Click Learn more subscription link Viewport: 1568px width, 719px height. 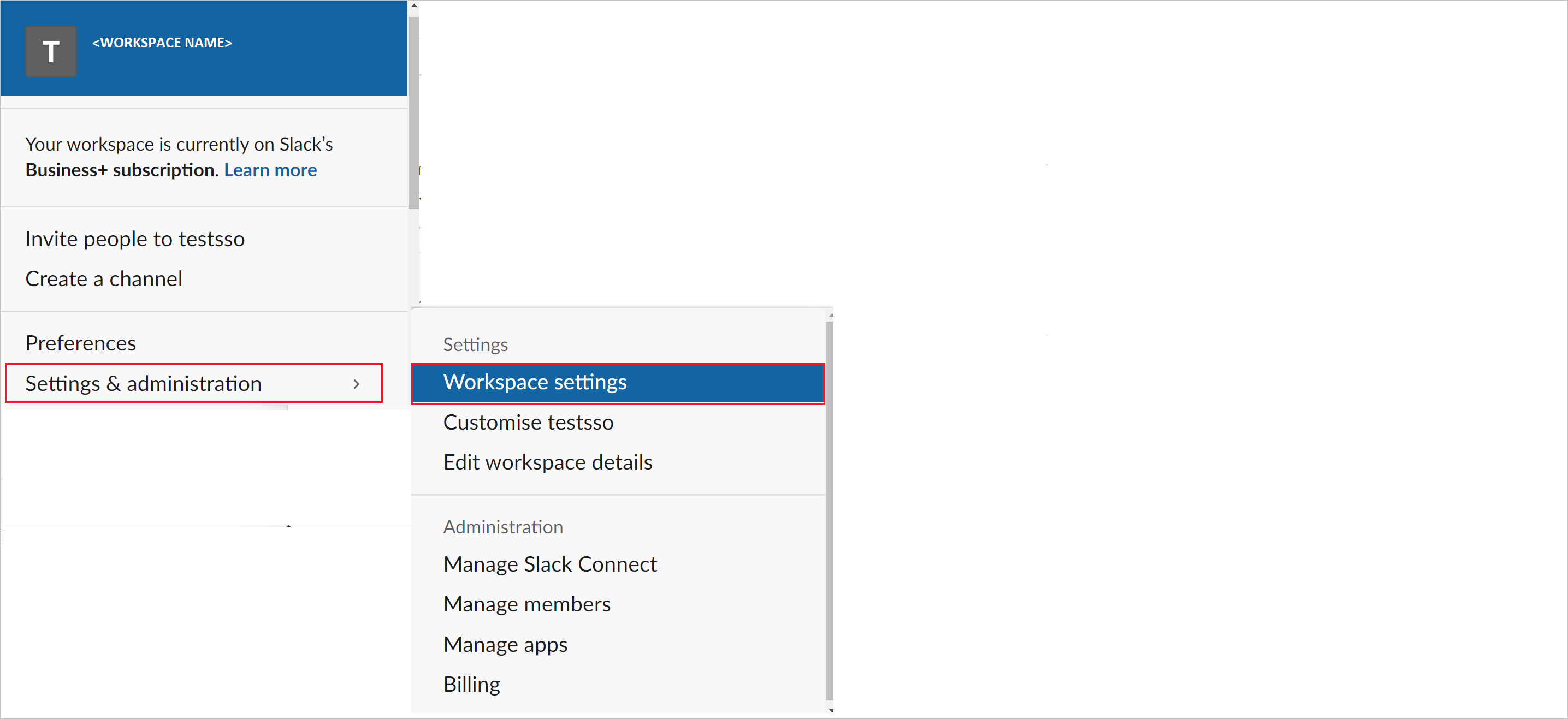coord(272,170)
